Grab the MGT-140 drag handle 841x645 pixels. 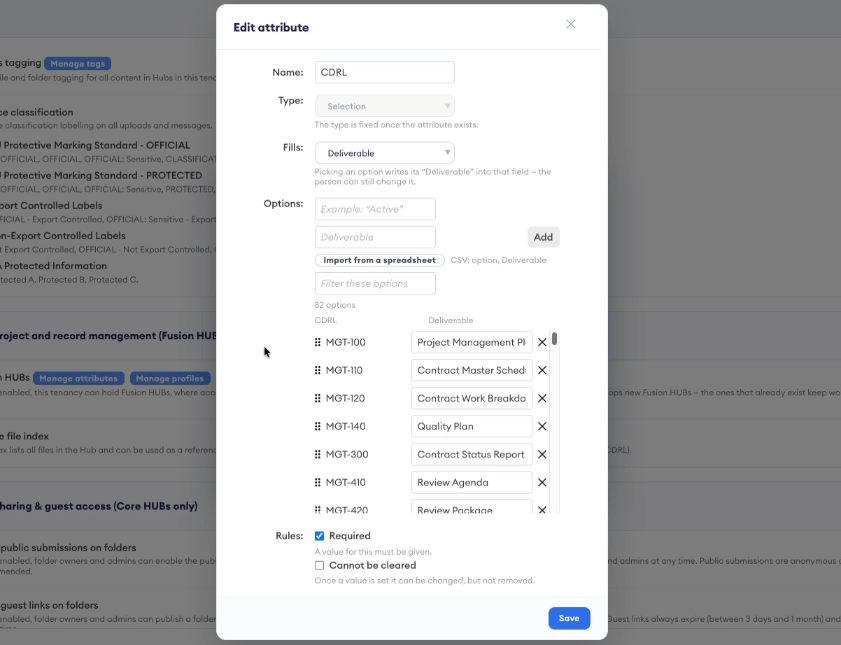(318, 426)
